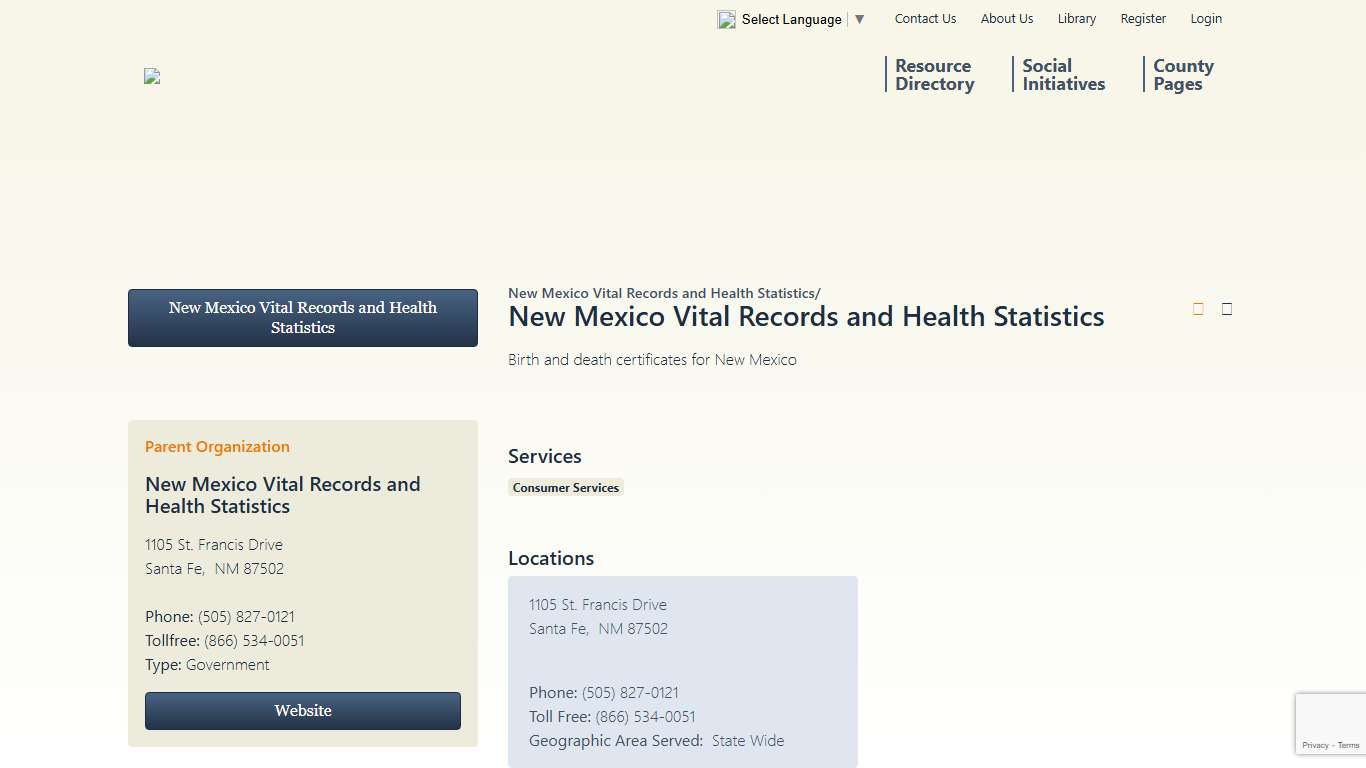Open the Contact Us page

(x=925, y=18)
